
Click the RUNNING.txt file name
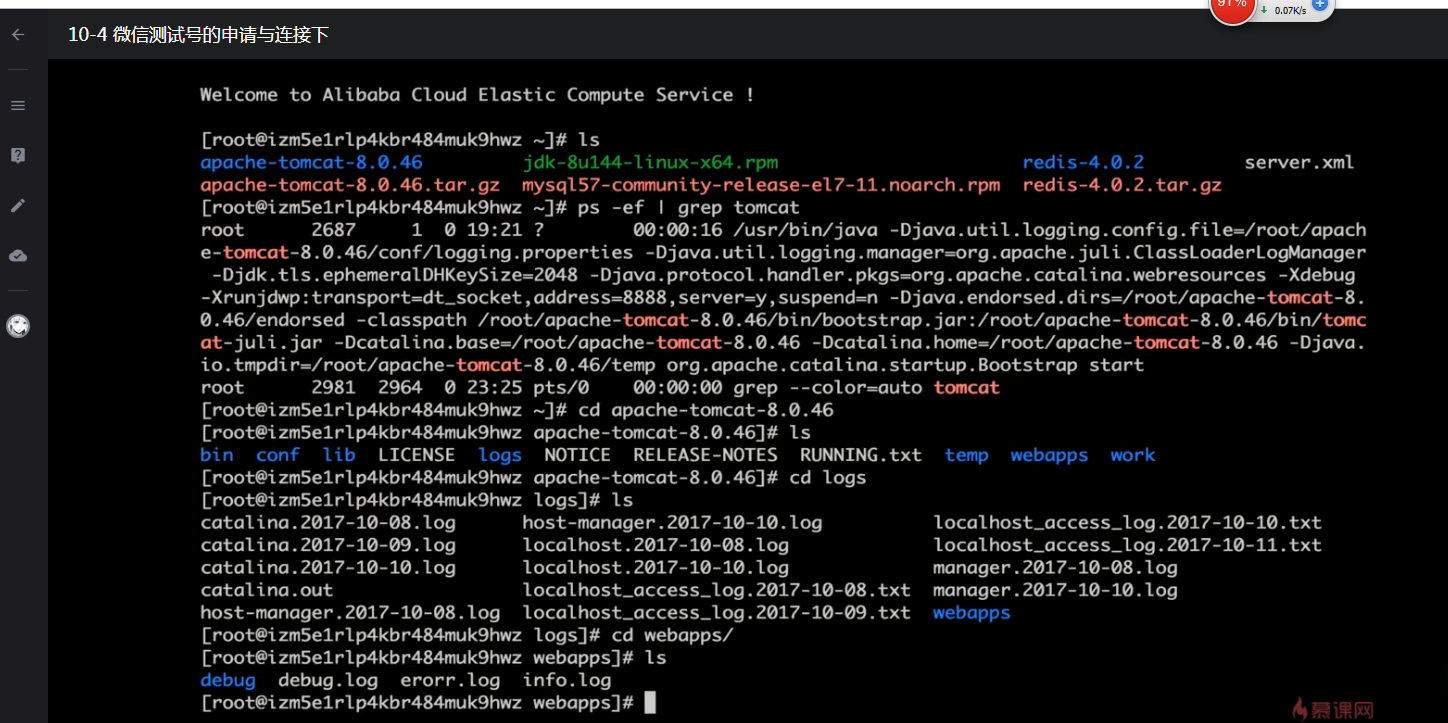click(861, 455)
